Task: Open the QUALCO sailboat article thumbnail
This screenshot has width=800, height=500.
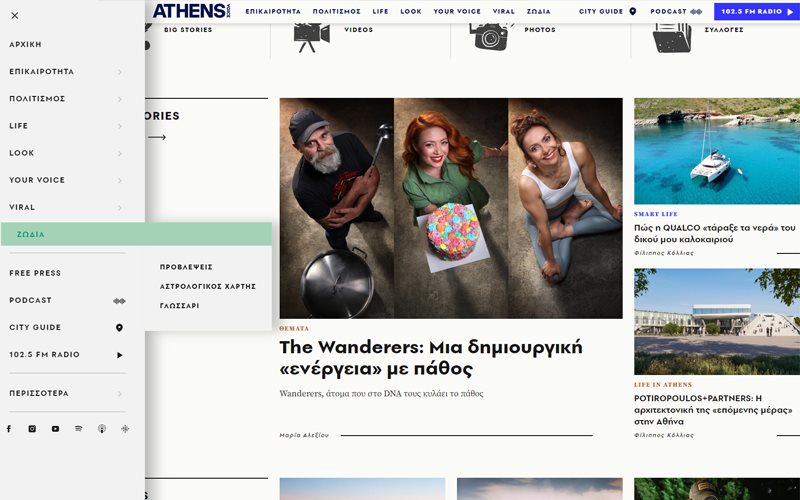Action: tap(717, 151)
